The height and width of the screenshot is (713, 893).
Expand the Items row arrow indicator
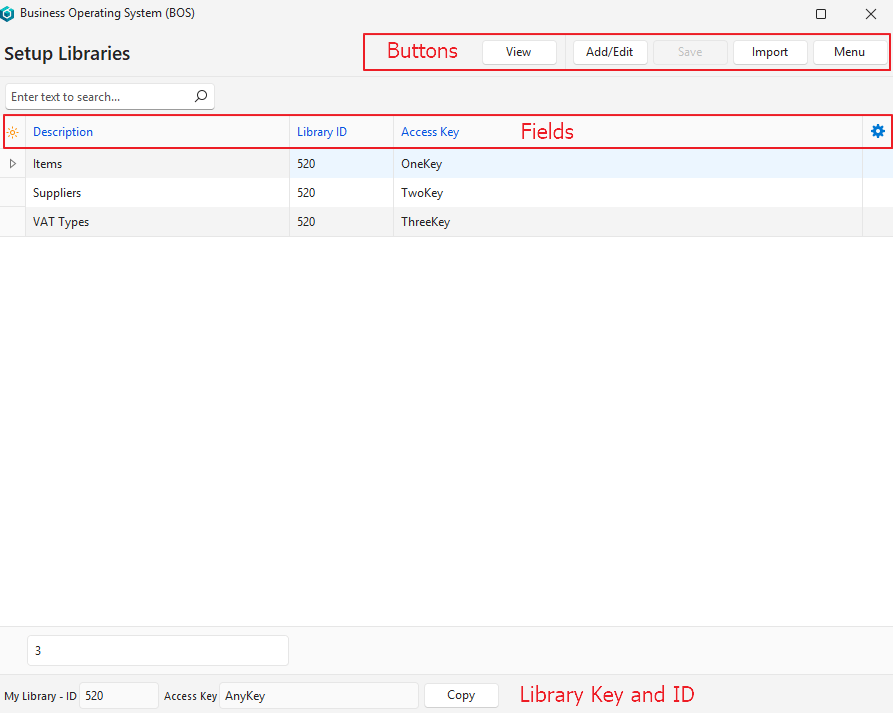tap(13, 163)
